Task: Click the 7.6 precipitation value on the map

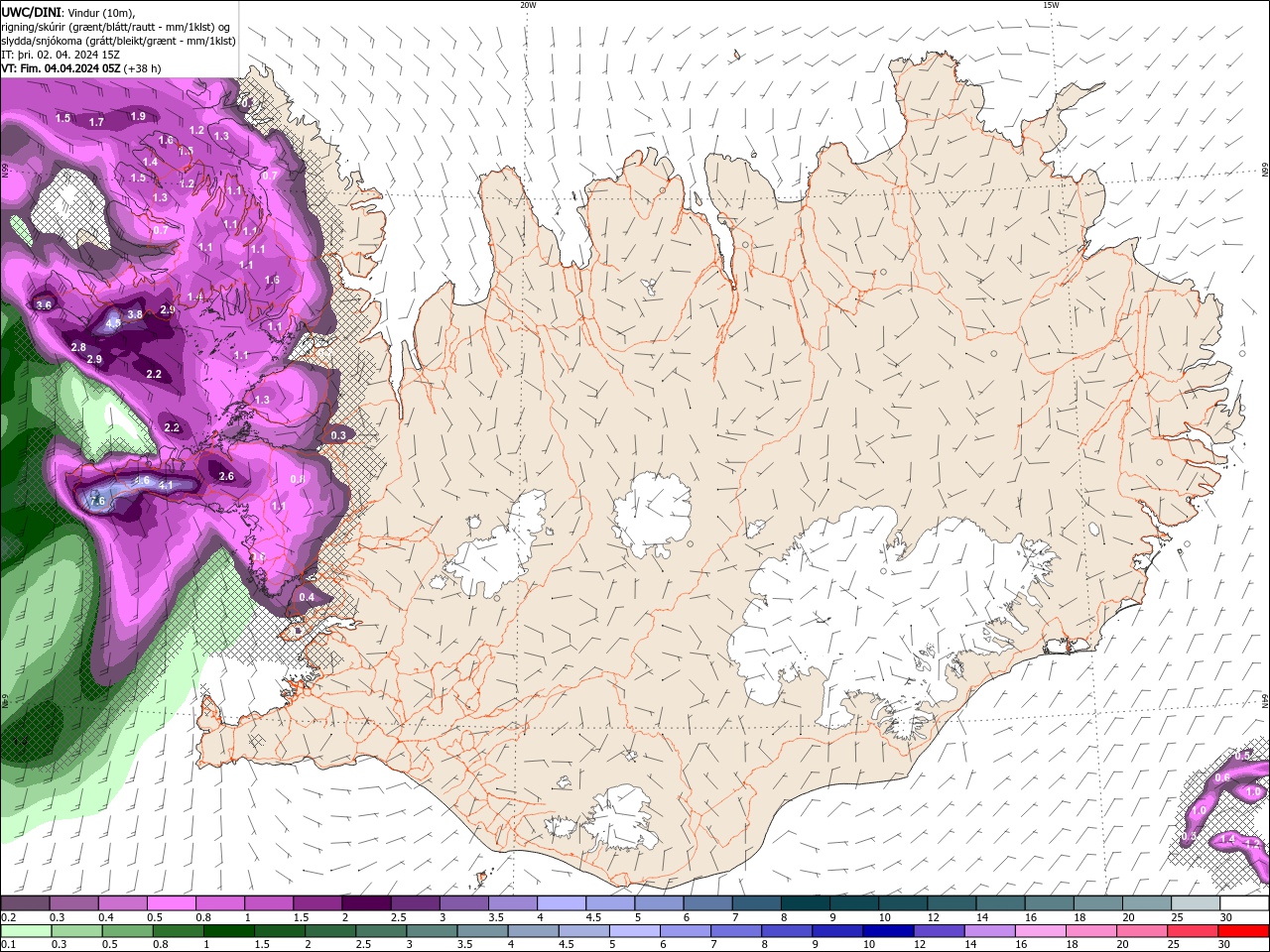Action: click(x=97, y=502)
